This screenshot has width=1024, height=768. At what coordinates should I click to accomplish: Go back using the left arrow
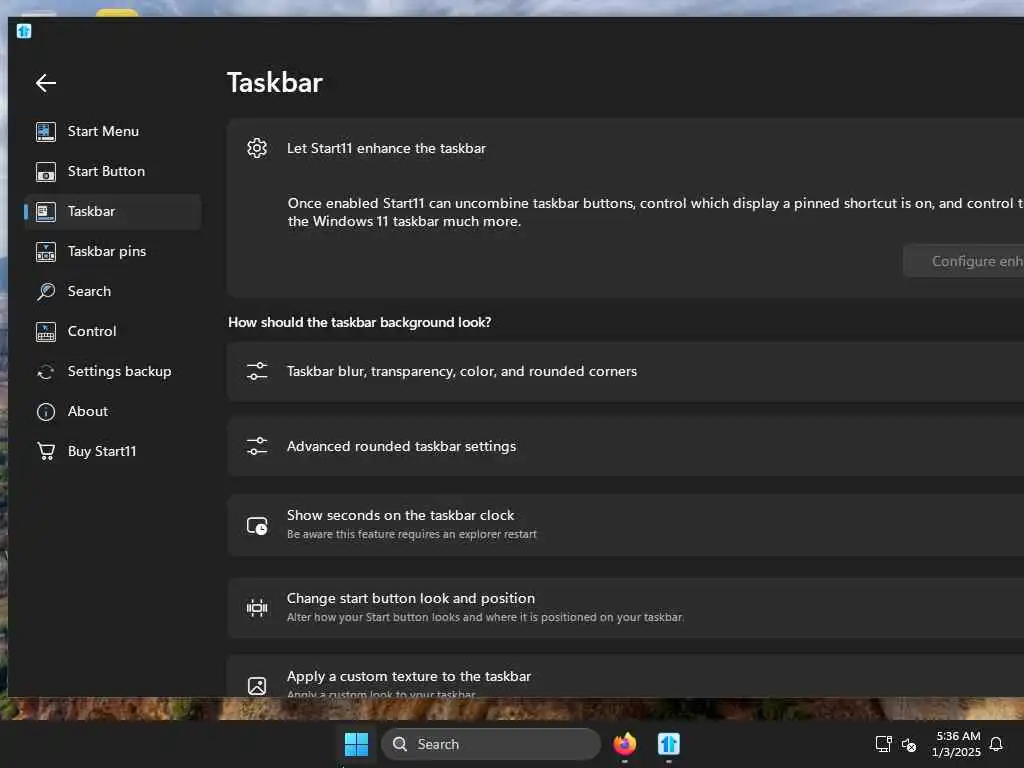46,83
